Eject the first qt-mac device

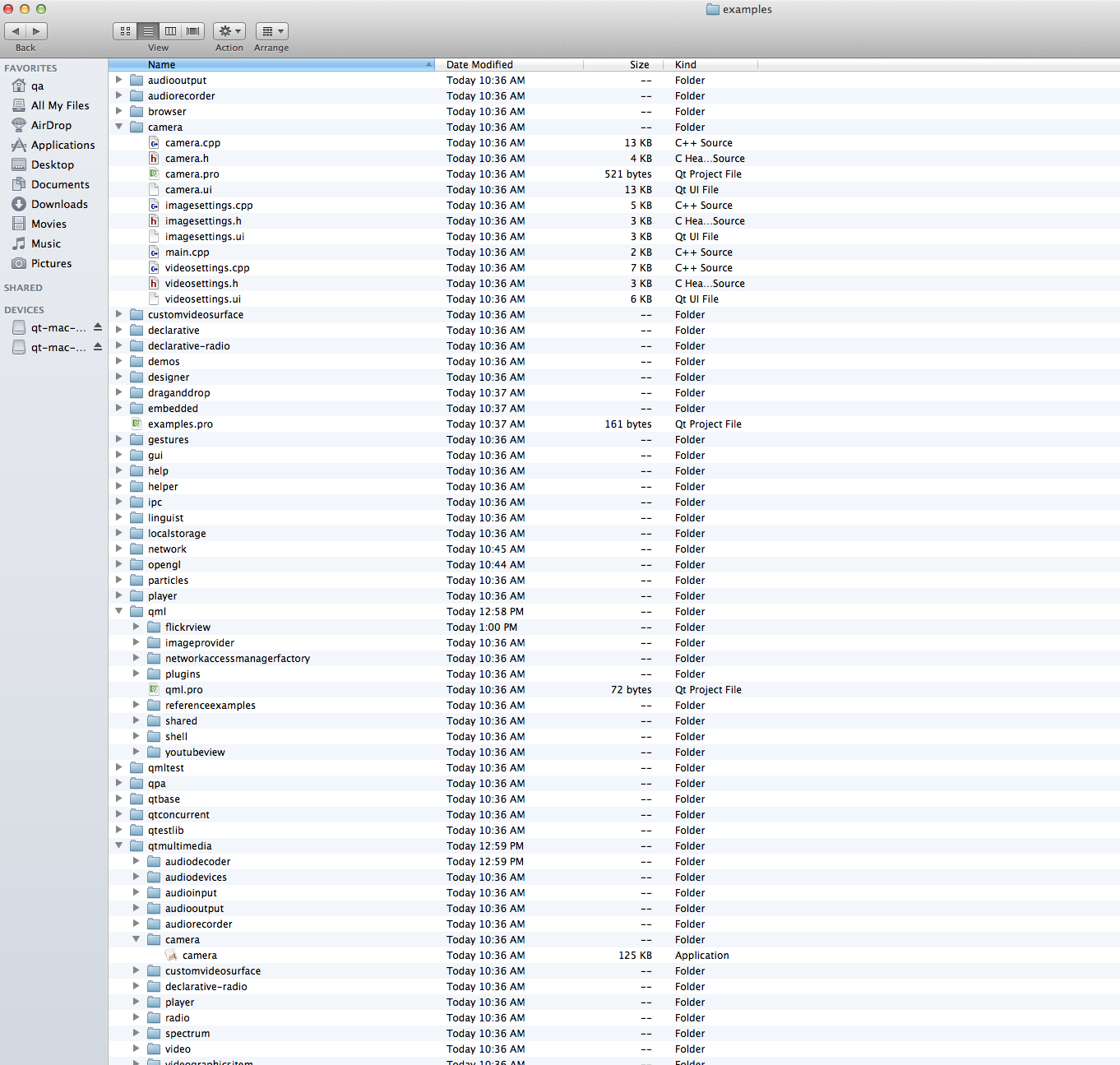[x=98, y=327]
